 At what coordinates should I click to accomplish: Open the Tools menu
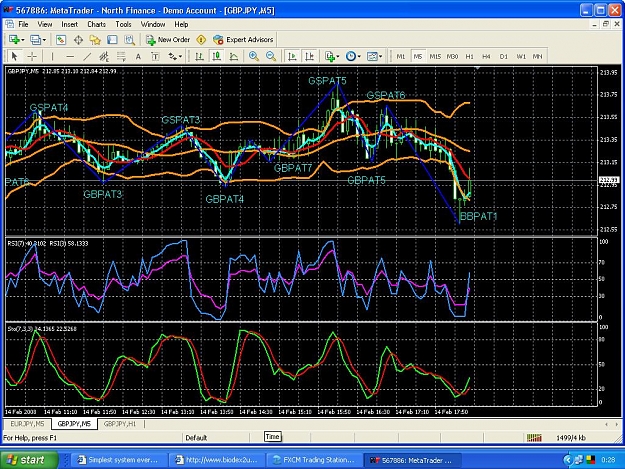pos(123,24)
